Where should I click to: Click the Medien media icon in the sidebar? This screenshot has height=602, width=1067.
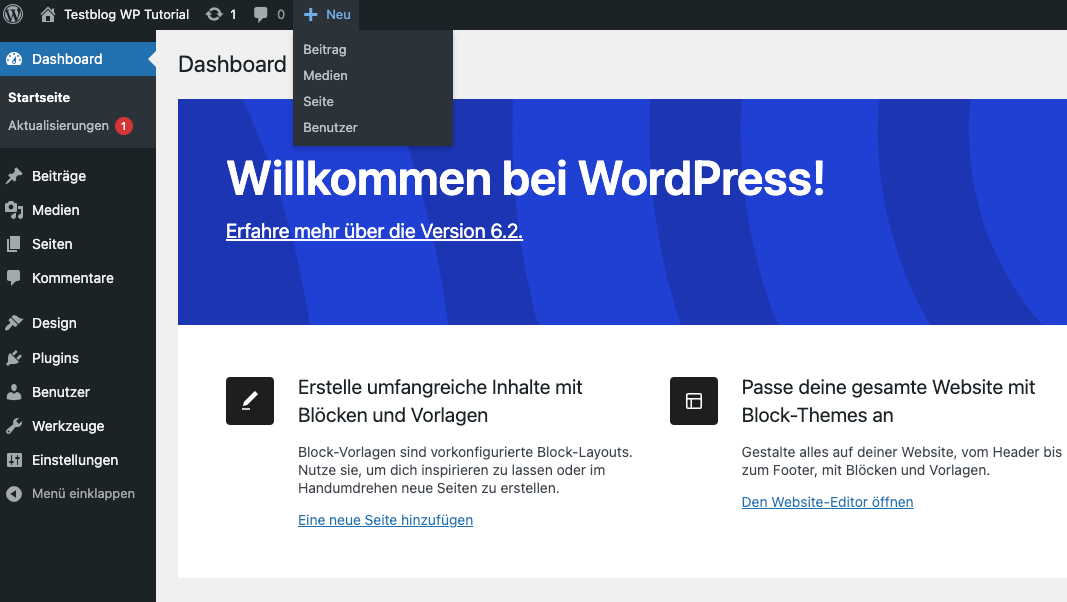click(14, 210)
